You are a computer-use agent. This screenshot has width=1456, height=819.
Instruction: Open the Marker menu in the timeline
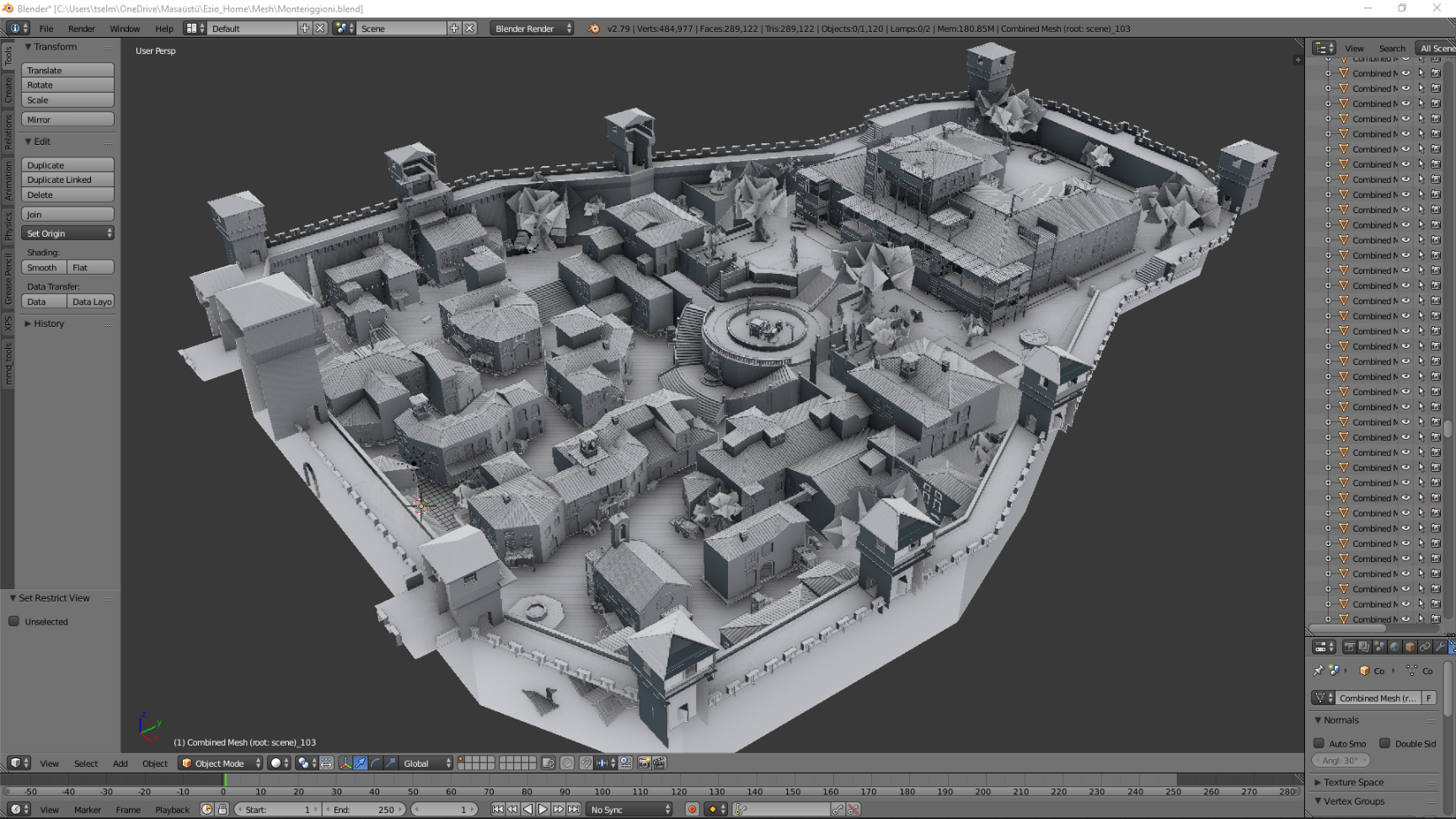coord(88,810)
